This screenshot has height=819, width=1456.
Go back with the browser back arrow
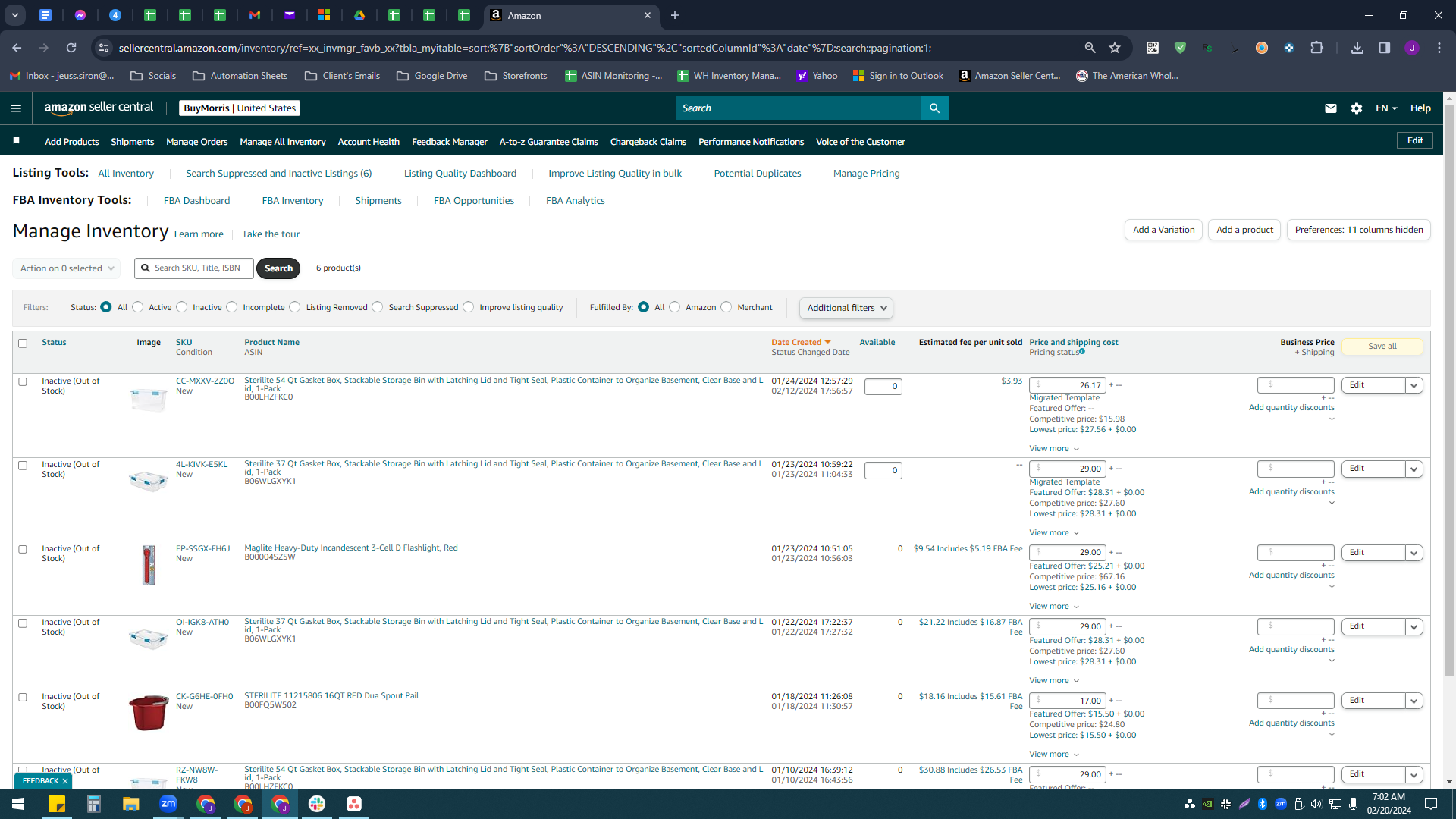17,48
